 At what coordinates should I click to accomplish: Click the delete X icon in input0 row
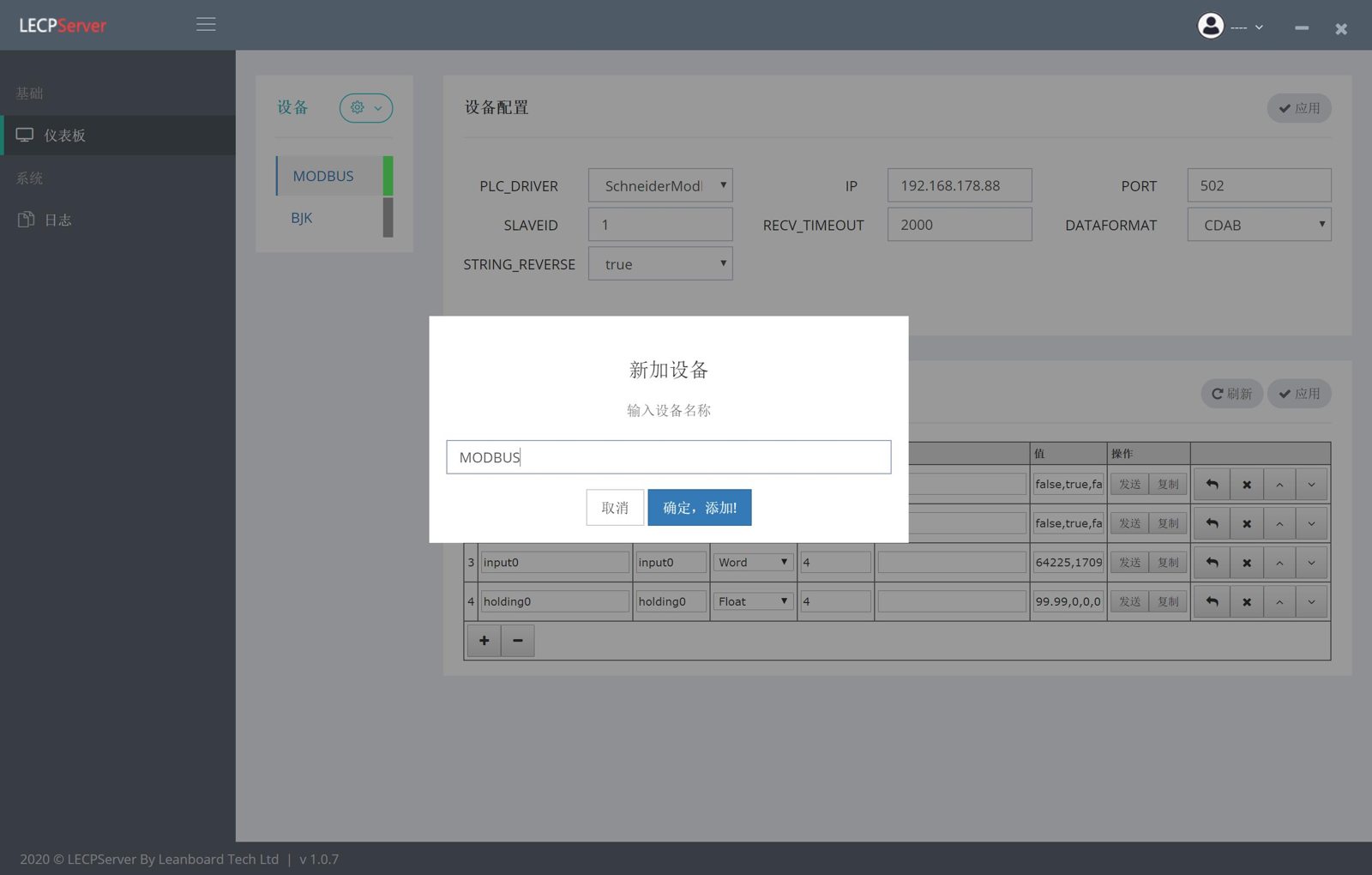[1247, 563]
